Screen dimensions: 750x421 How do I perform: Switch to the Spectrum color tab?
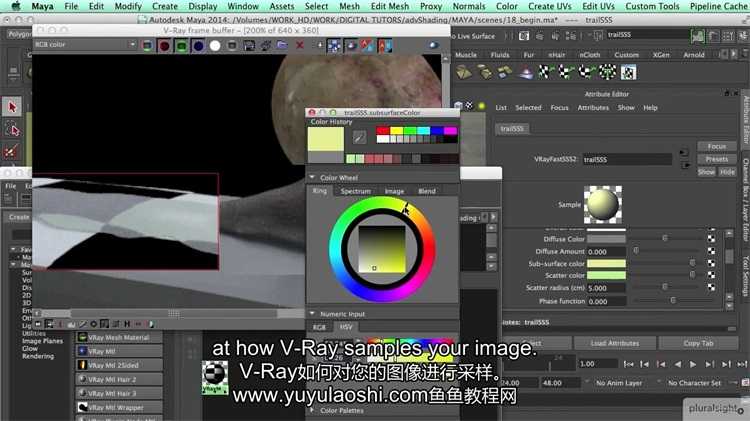click(x=355, y=191)
